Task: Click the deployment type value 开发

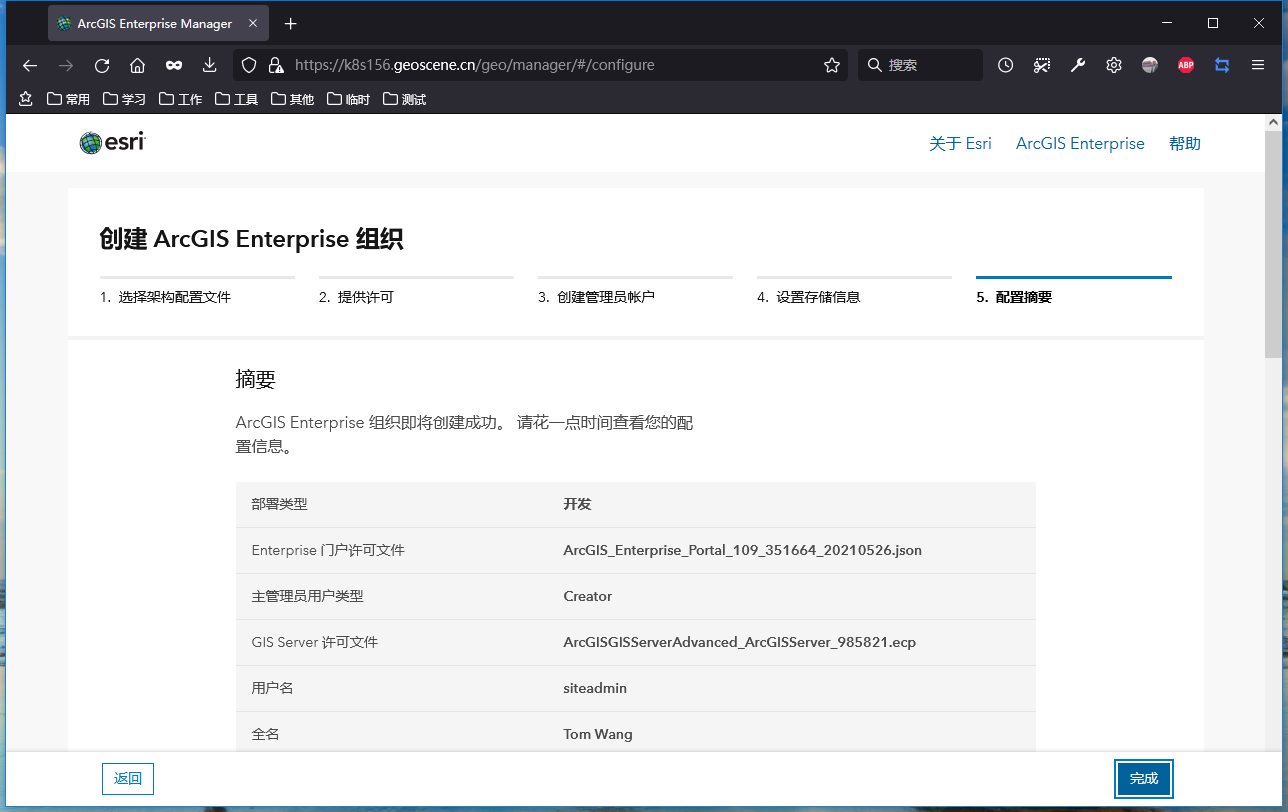Action: (x=577, y=504)
